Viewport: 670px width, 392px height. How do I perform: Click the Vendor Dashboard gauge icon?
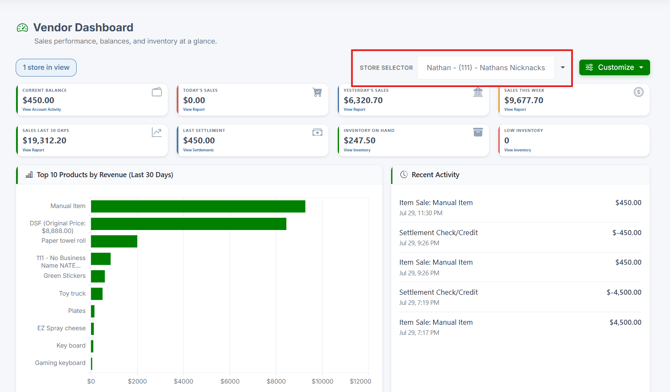click(22, 28)
